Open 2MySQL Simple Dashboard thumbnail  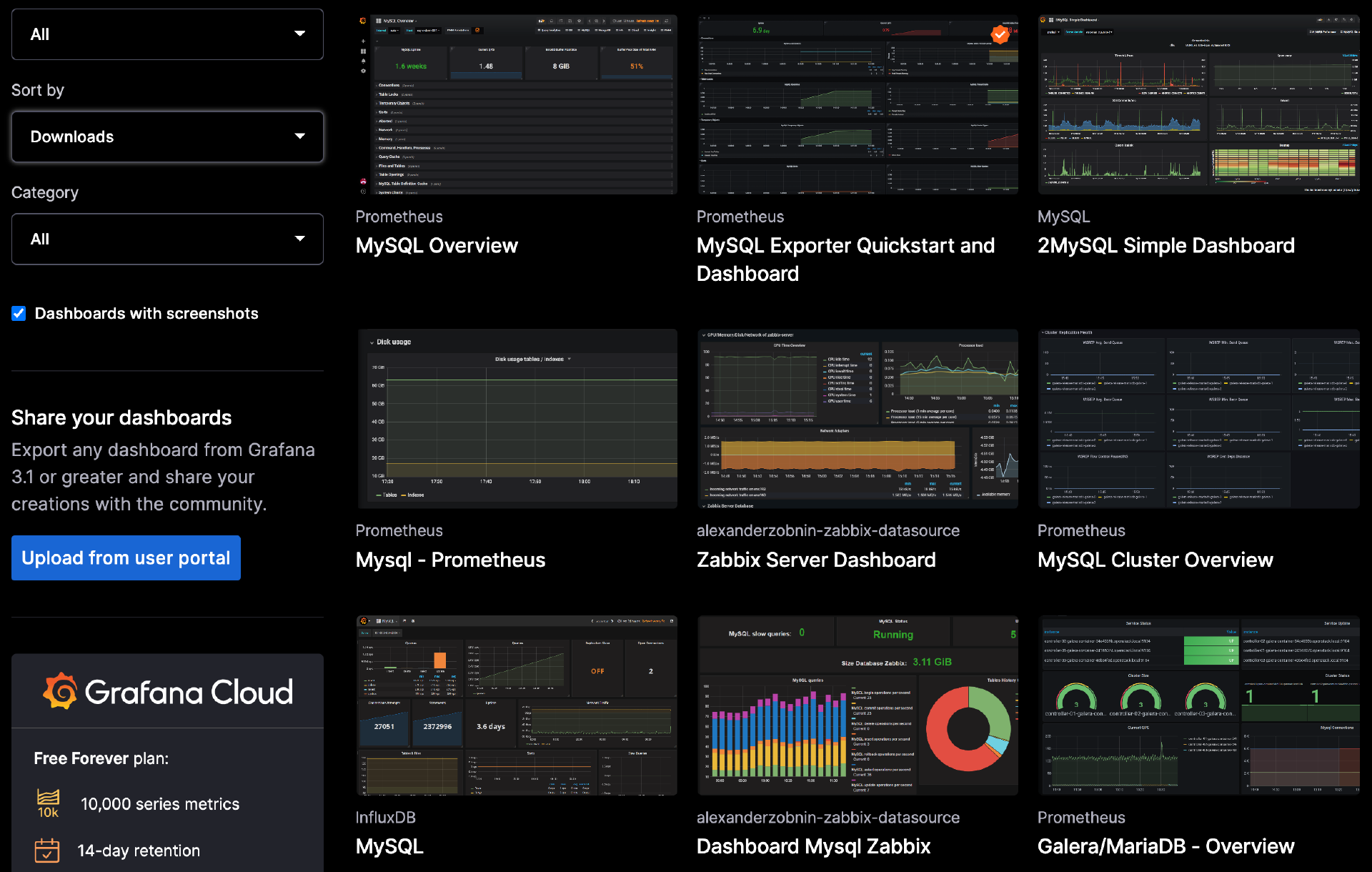click(x=1198, y=104)
